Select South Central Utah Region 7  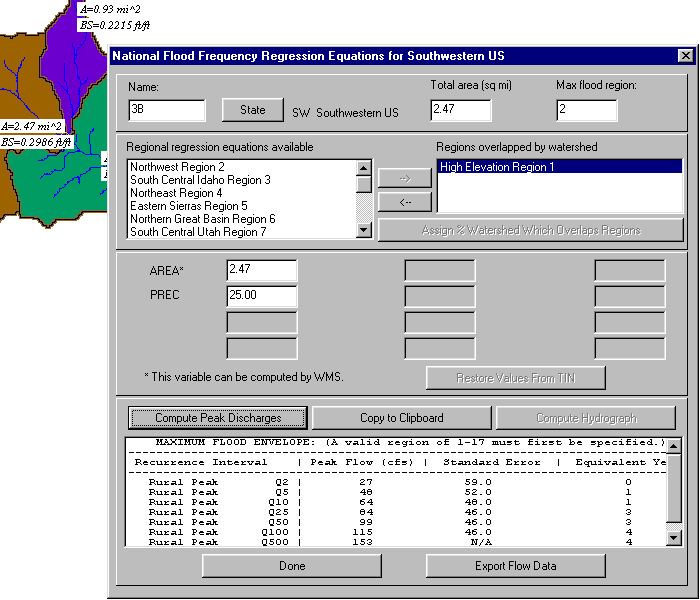click(198, 232)
